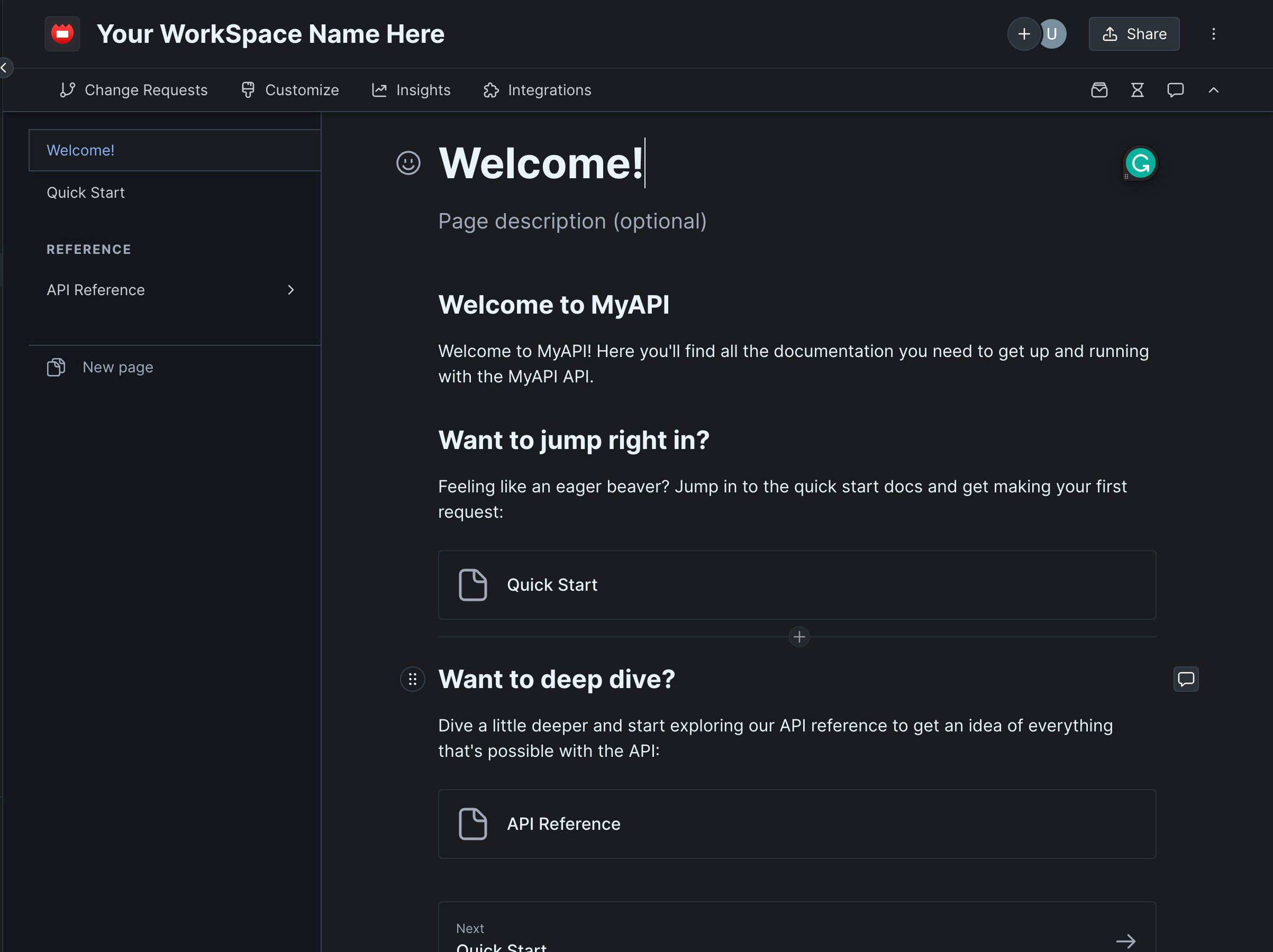Open the three-dot more options menu
The height and width of the screenshot is (952, 1273).
click(1213, 34)
